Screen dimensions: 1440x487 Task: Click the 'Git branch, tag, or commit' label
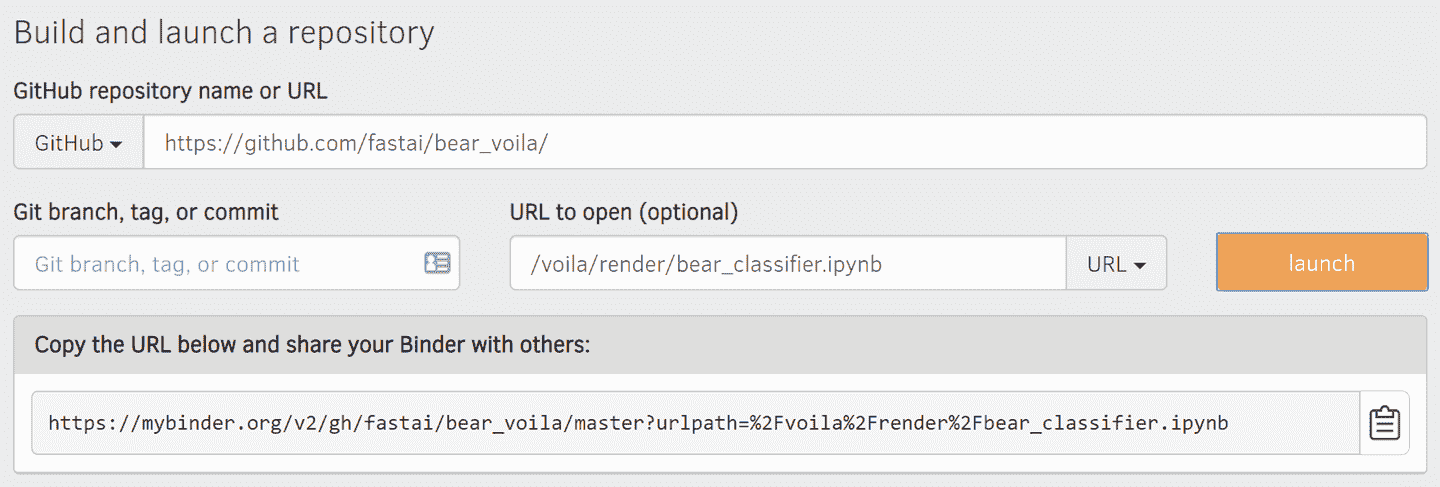pyautogui.click(x=146, y=212)
